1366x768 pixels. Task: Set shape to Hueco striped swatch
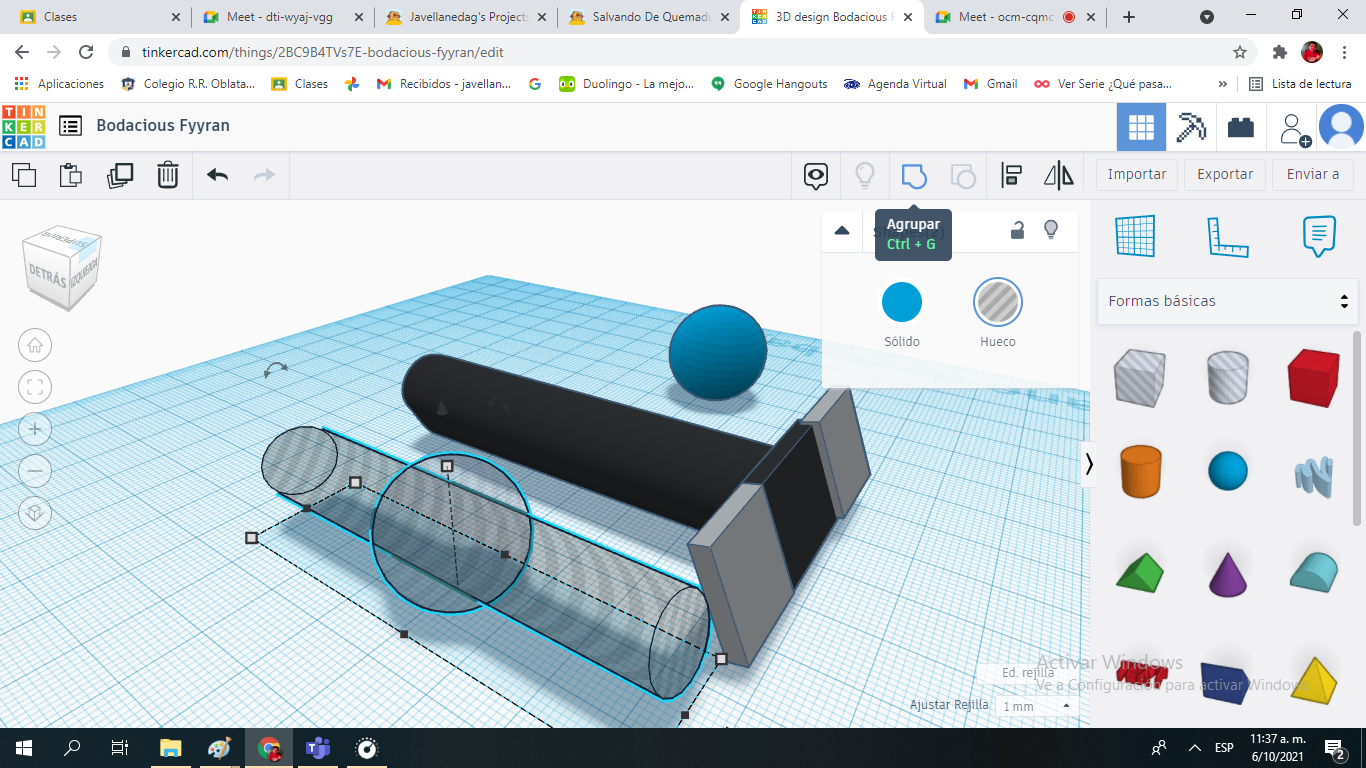998,302
